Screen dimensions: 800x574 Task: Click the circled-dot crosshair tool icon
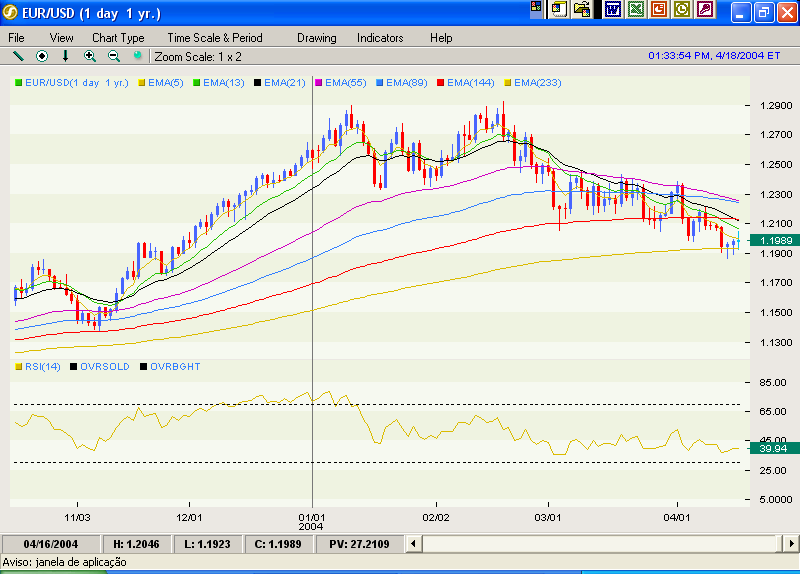(x=42, y=56)
